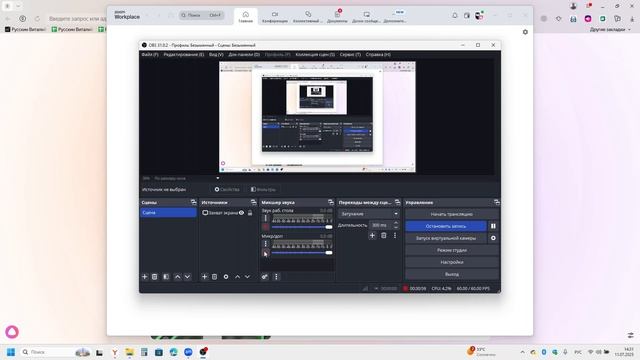Screen dimensions: 640x360
Task: Open desktop audio channel options dots
Action: 265,218
